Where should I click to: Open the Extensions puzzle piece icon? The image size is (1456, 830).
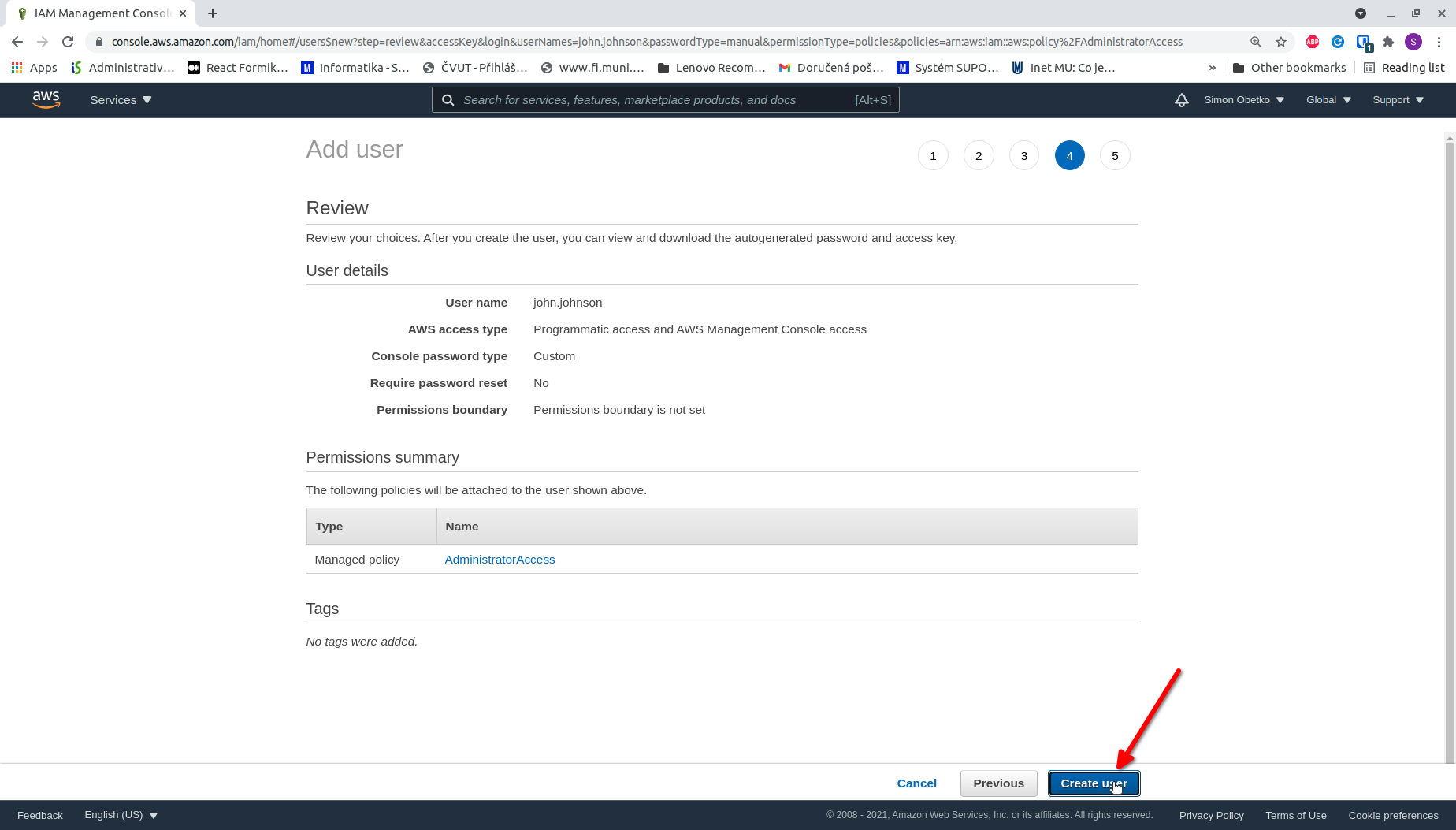[x=1388, y=42]
